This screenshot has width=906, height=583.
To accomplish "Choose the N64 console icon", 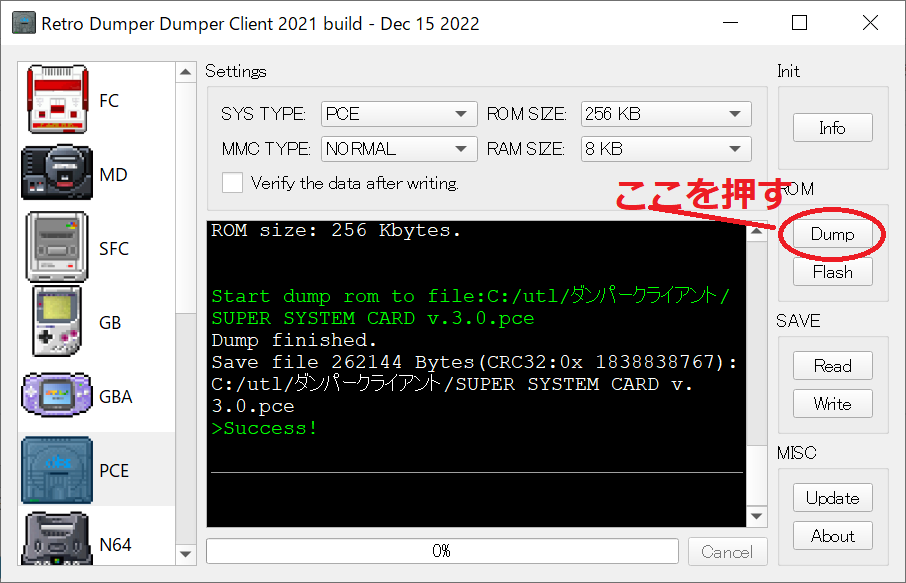I will pyautogui.click(x=57, y=539).
